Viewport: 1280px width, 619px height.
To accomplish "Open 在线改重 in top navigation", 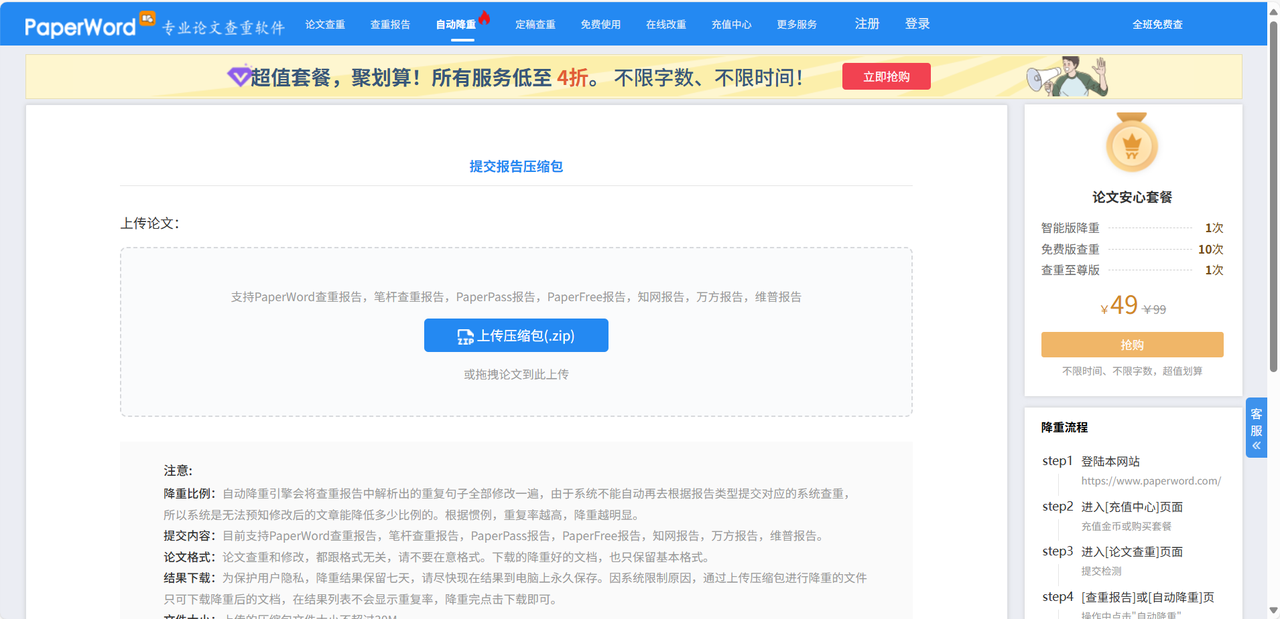I will [x=666, y=24].
